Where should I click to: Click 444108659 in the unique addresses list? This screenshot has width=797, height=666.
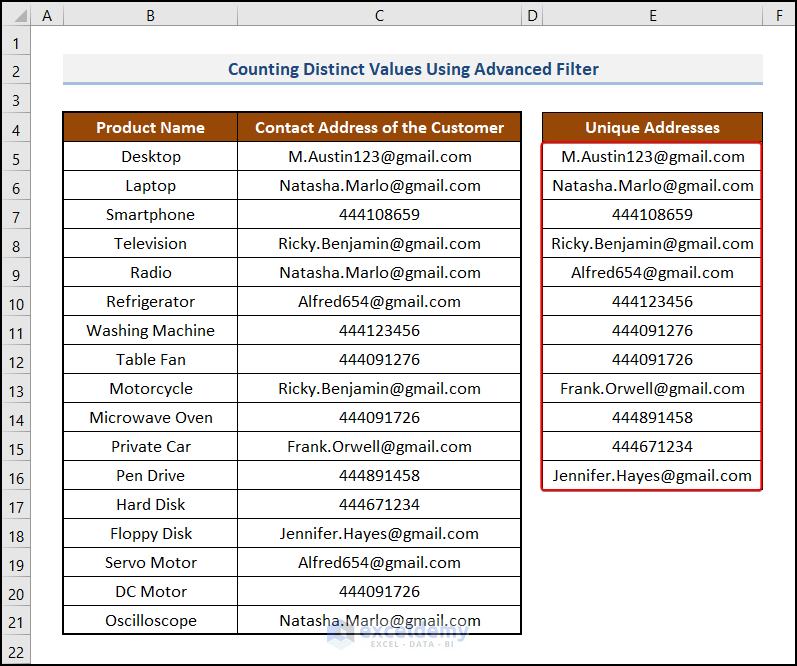coord(652,214)
